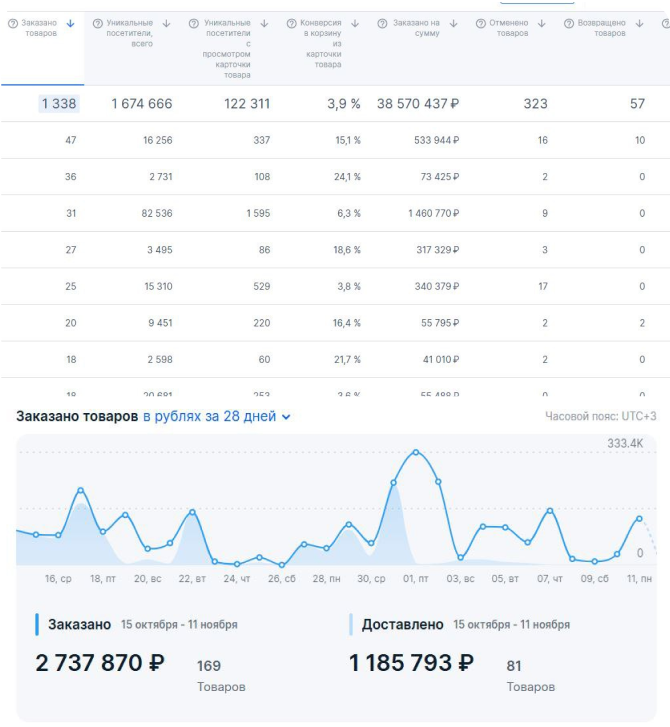Sort by Конверсия в корзину arrow
This screenshot has width=670, height=727.
(355, 23)
